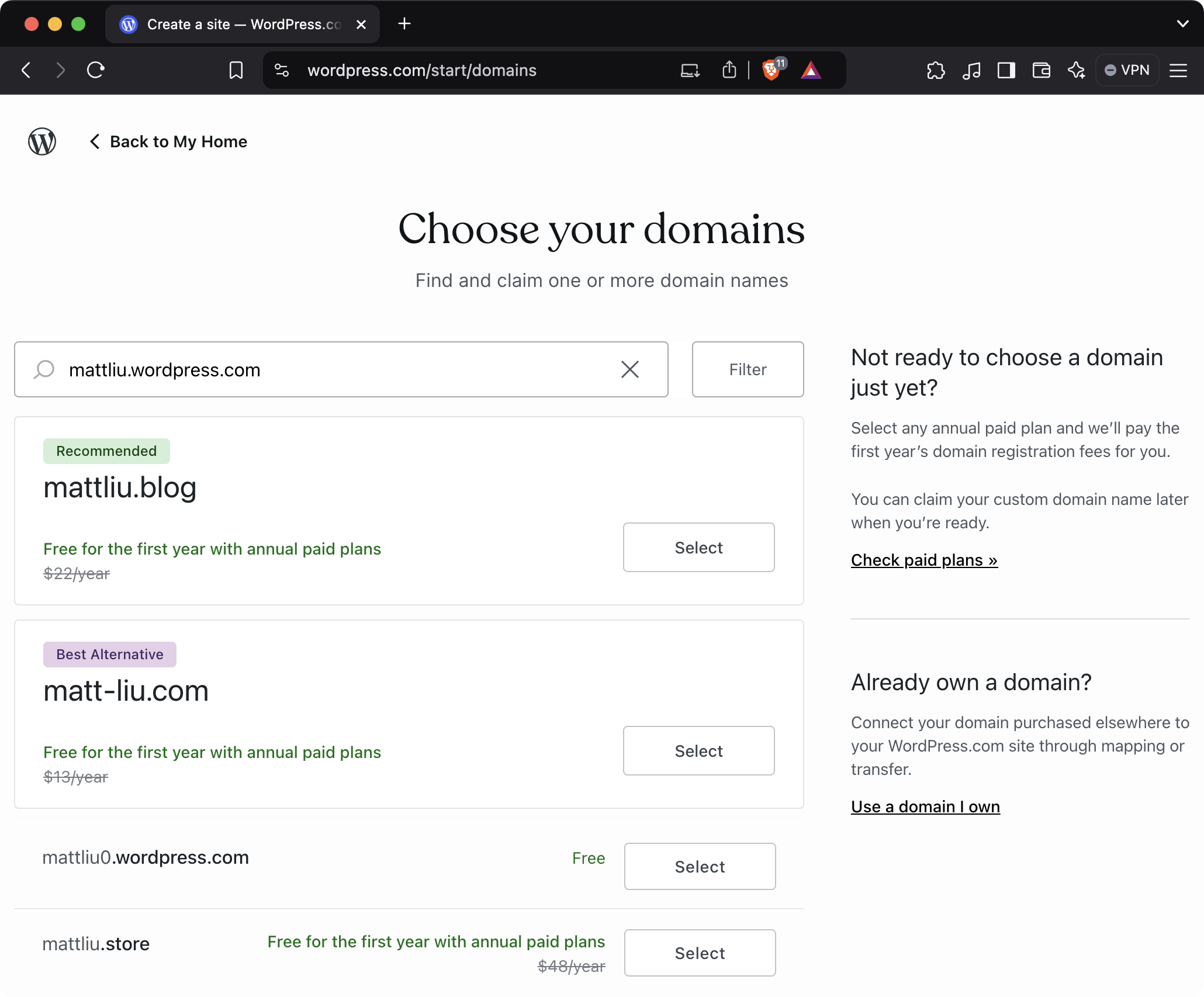The height and width of the screenshot is (997, 1204).
Task: Click the share/upload icon next to address bar
Action: coord(729,70)
